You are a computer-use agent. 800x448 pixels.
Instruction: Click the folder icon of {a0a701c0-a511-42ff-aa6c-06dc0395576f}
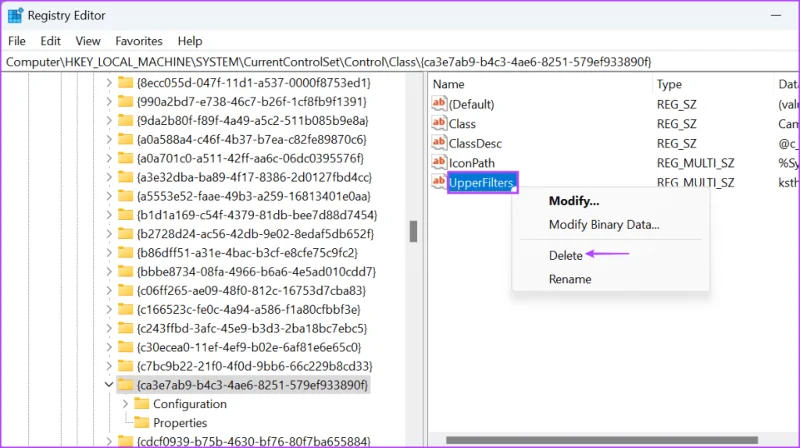click(x=125, y=158)
